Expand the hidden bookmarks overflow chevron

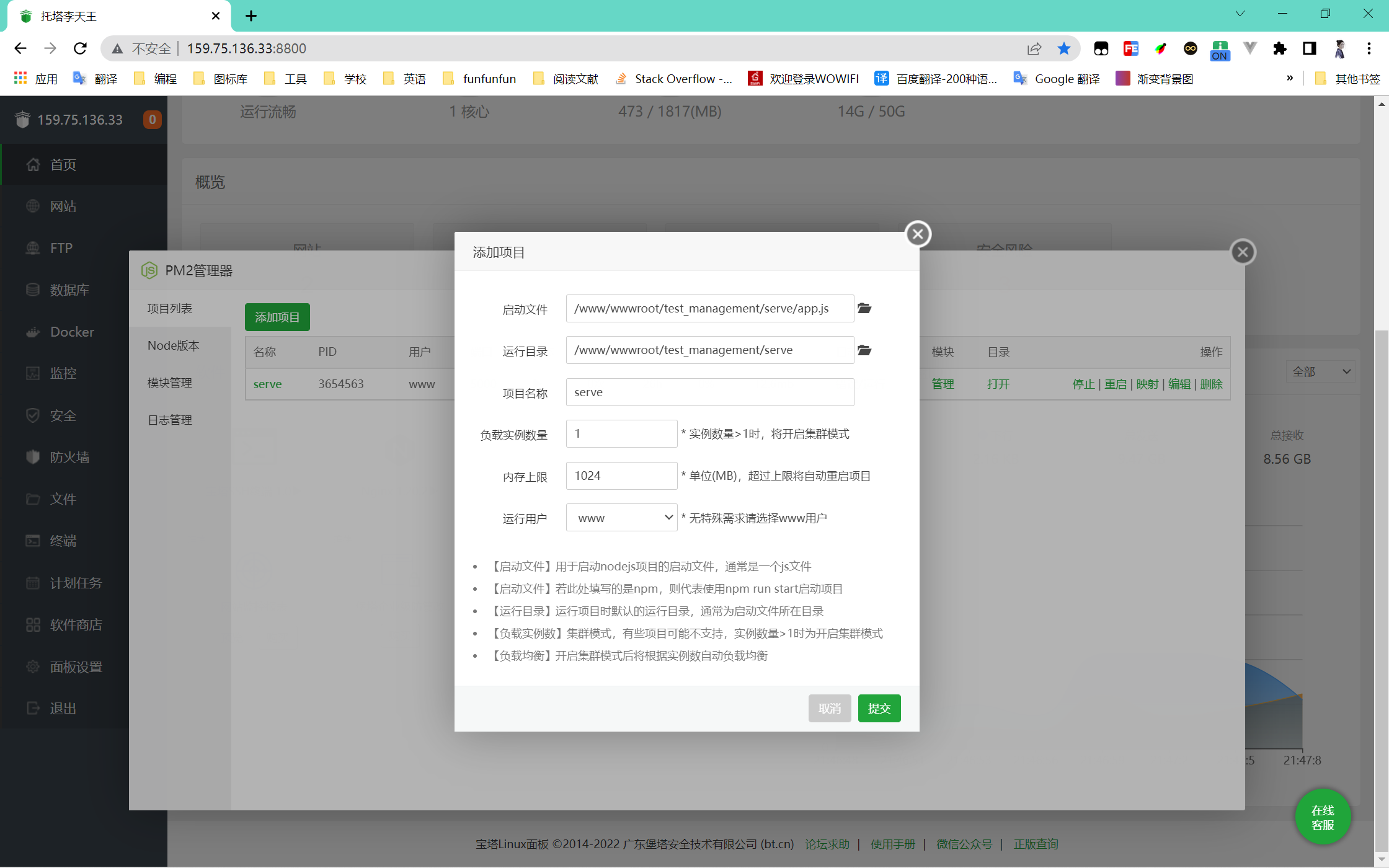(1290, 78)
